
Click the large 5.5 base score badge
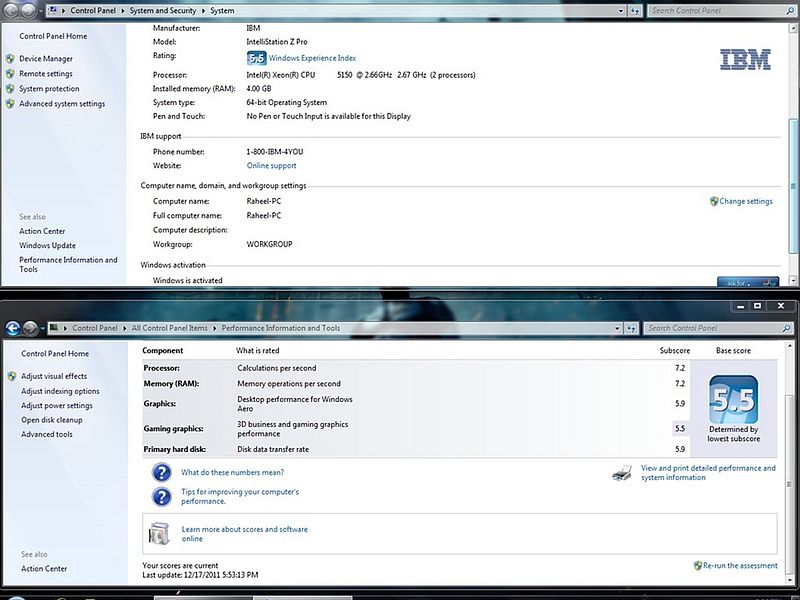[733, 399]
